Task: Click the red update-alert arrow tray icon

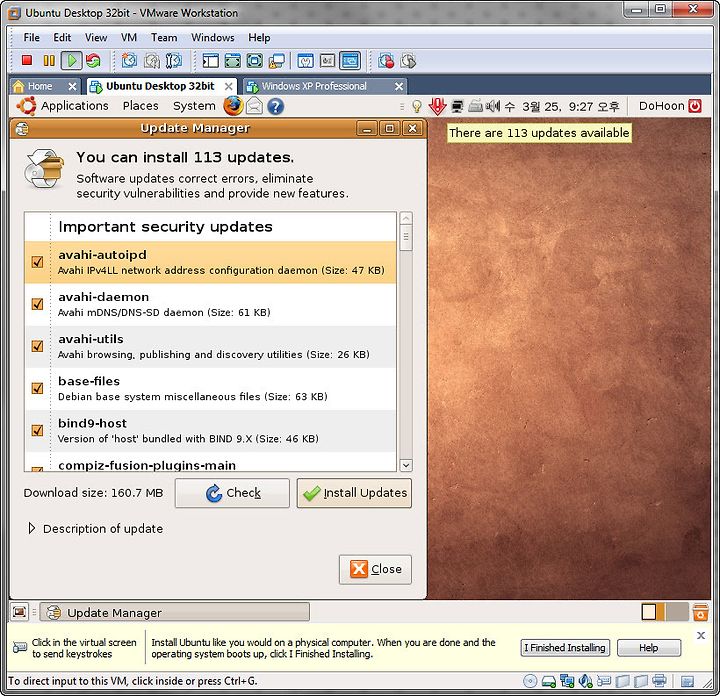Action: 437,107
